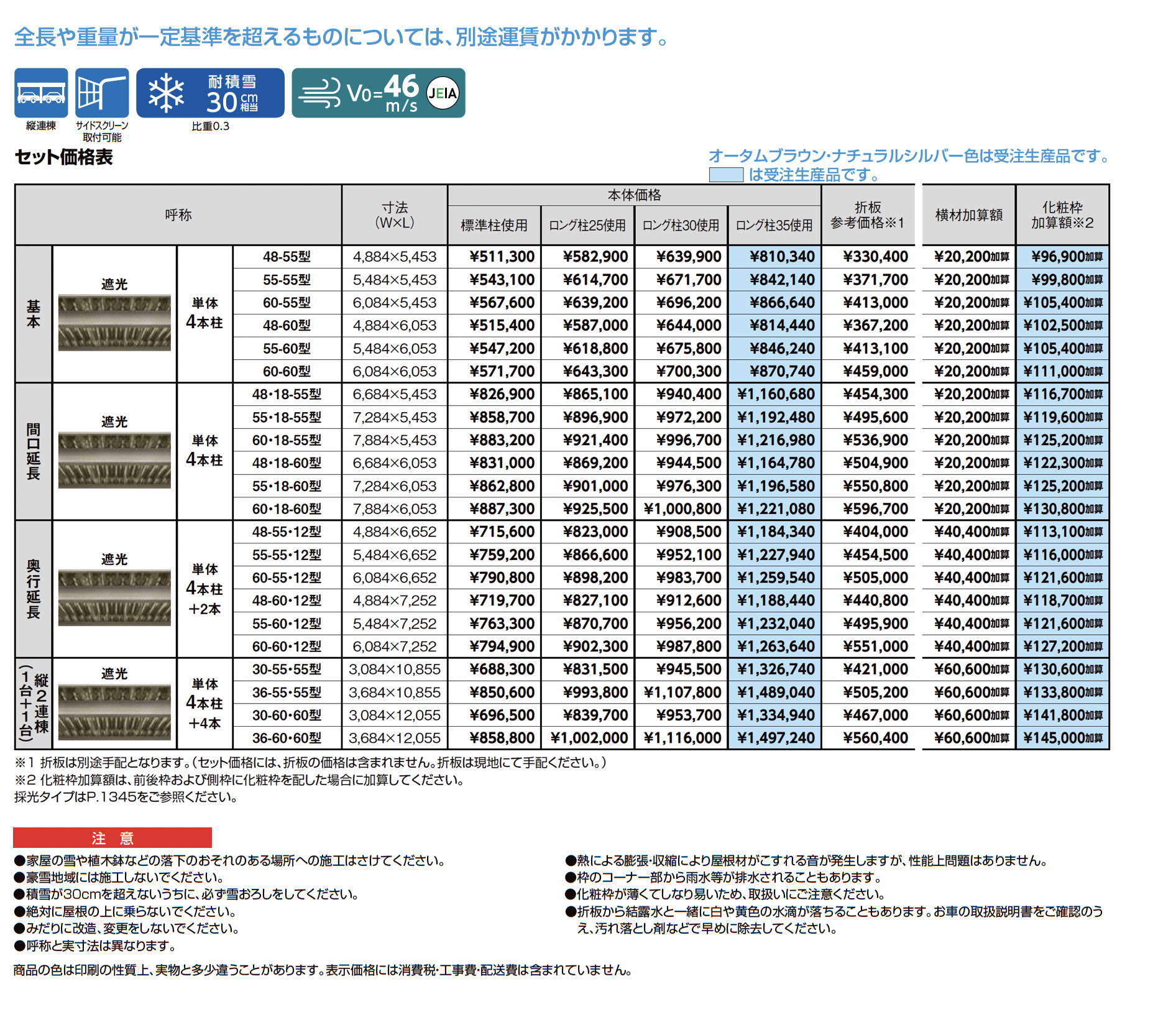Click the セット価格表 heading

click(x=63, y=157)
